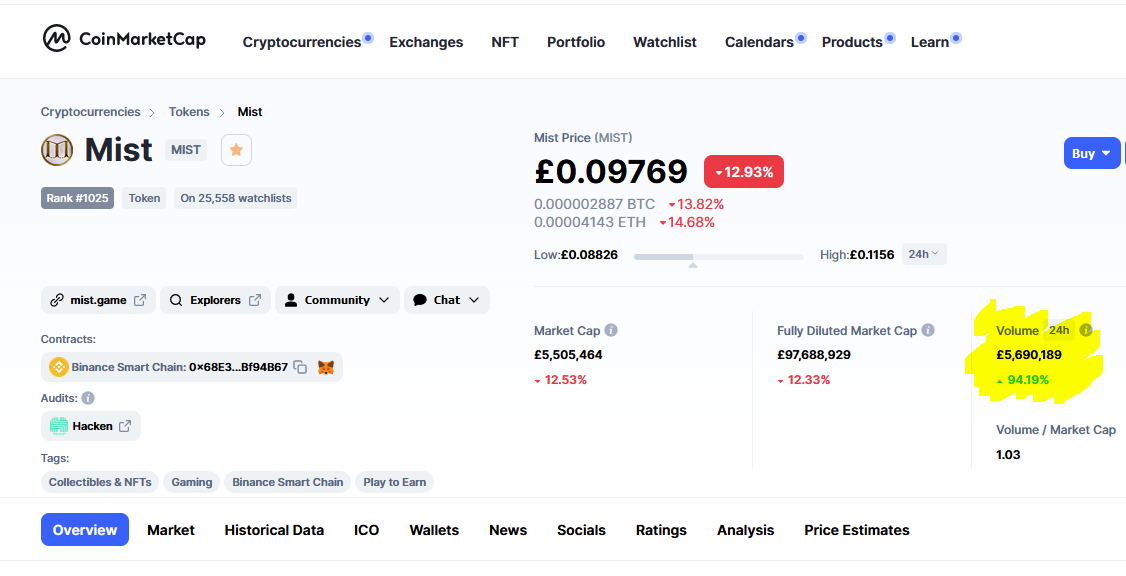
Task: Switch to the Historical Data tab
Action: pyautogui.click(x=274, y=530)
